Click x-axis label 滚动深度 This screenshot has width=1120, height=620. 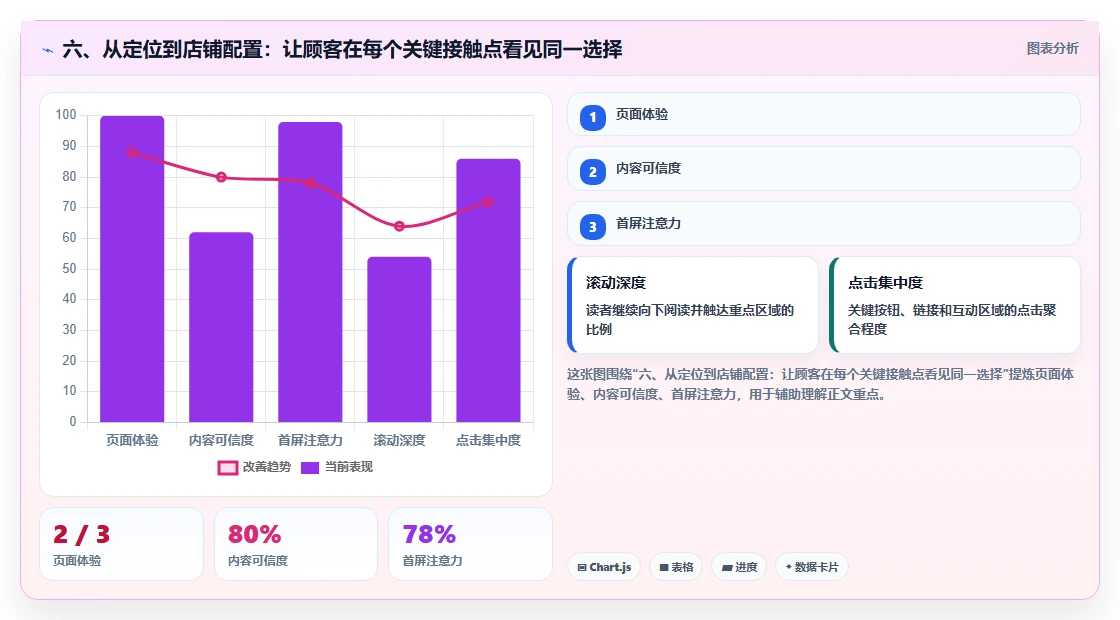[x=399, y=440]
